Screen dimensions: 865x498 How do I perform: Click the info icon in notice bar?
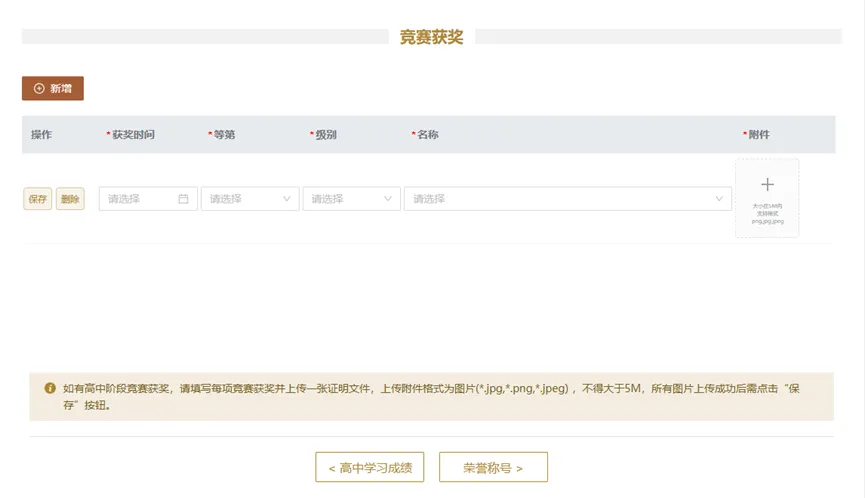[50, 388]
